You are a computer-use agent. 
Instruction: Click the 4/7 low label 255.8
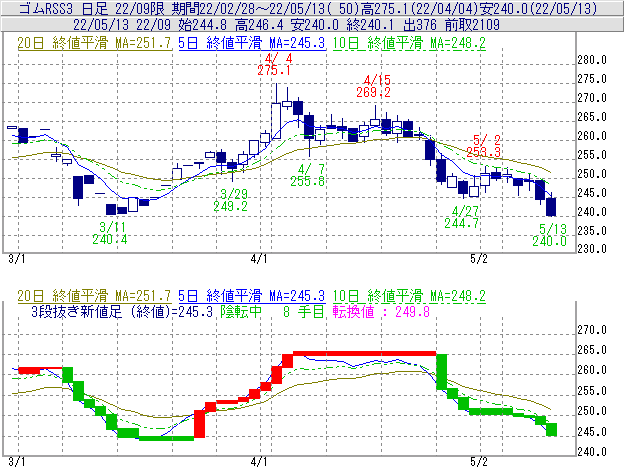307,181
